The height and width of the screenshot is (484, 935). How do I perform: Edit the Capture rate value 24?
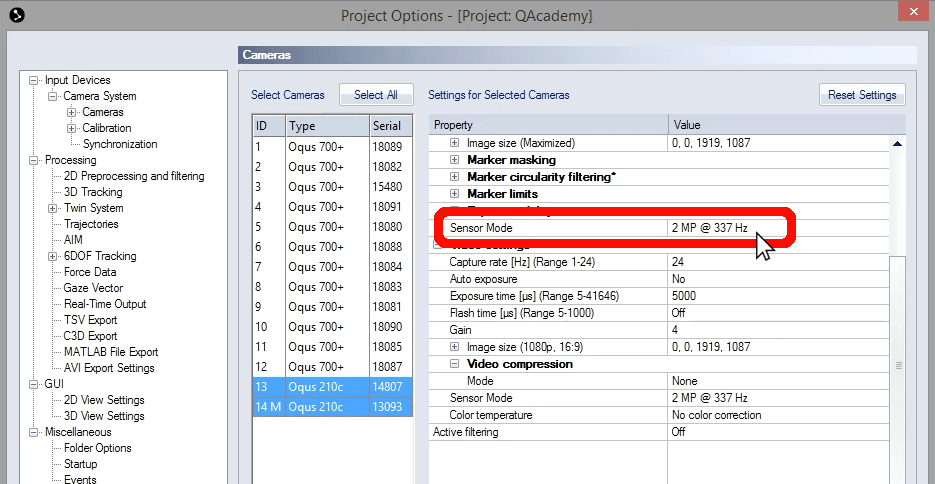(x=778, y=262)
